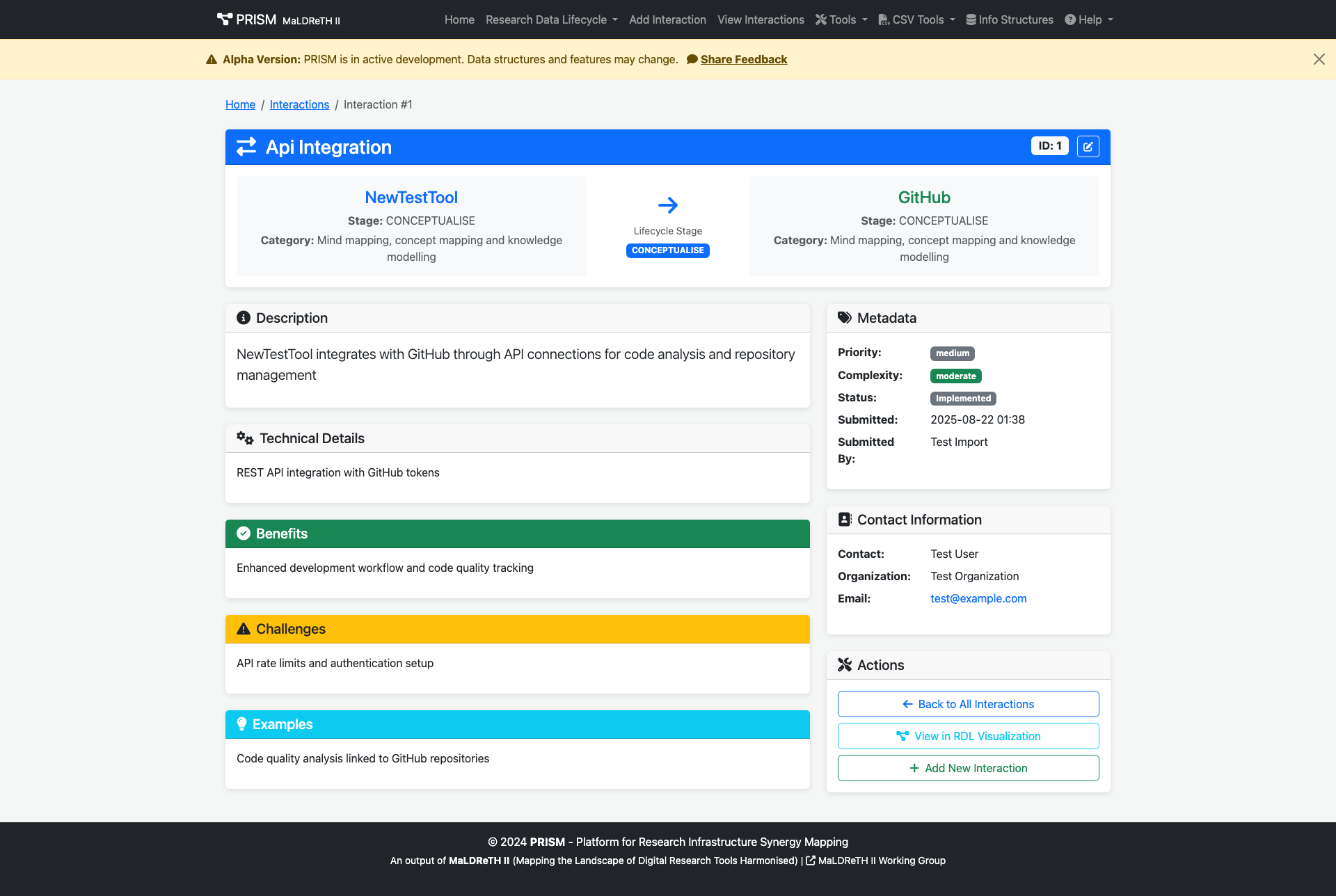
Task: Click the Metadata tags icon
Action: coord(844,318)
